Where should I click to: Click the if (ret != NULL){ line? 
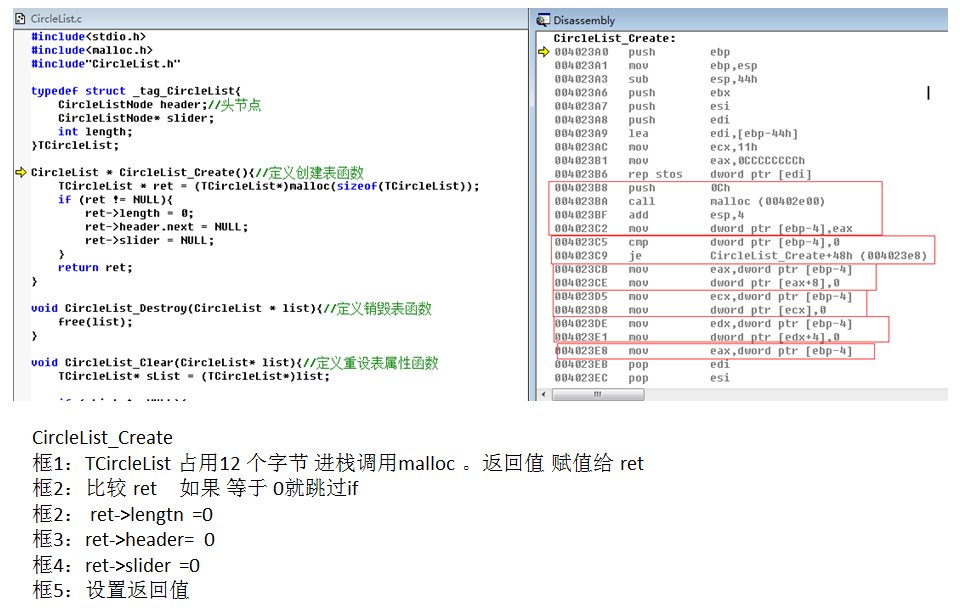[115, 200]
